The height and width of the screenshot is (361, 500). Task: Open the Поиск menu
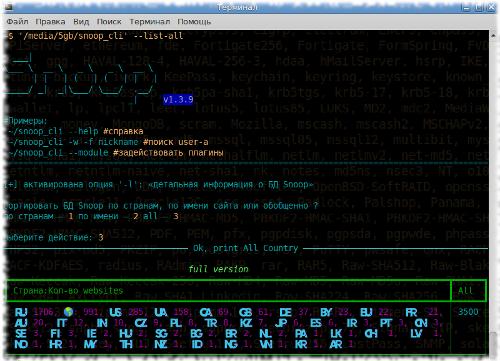[x=109, y=22]
